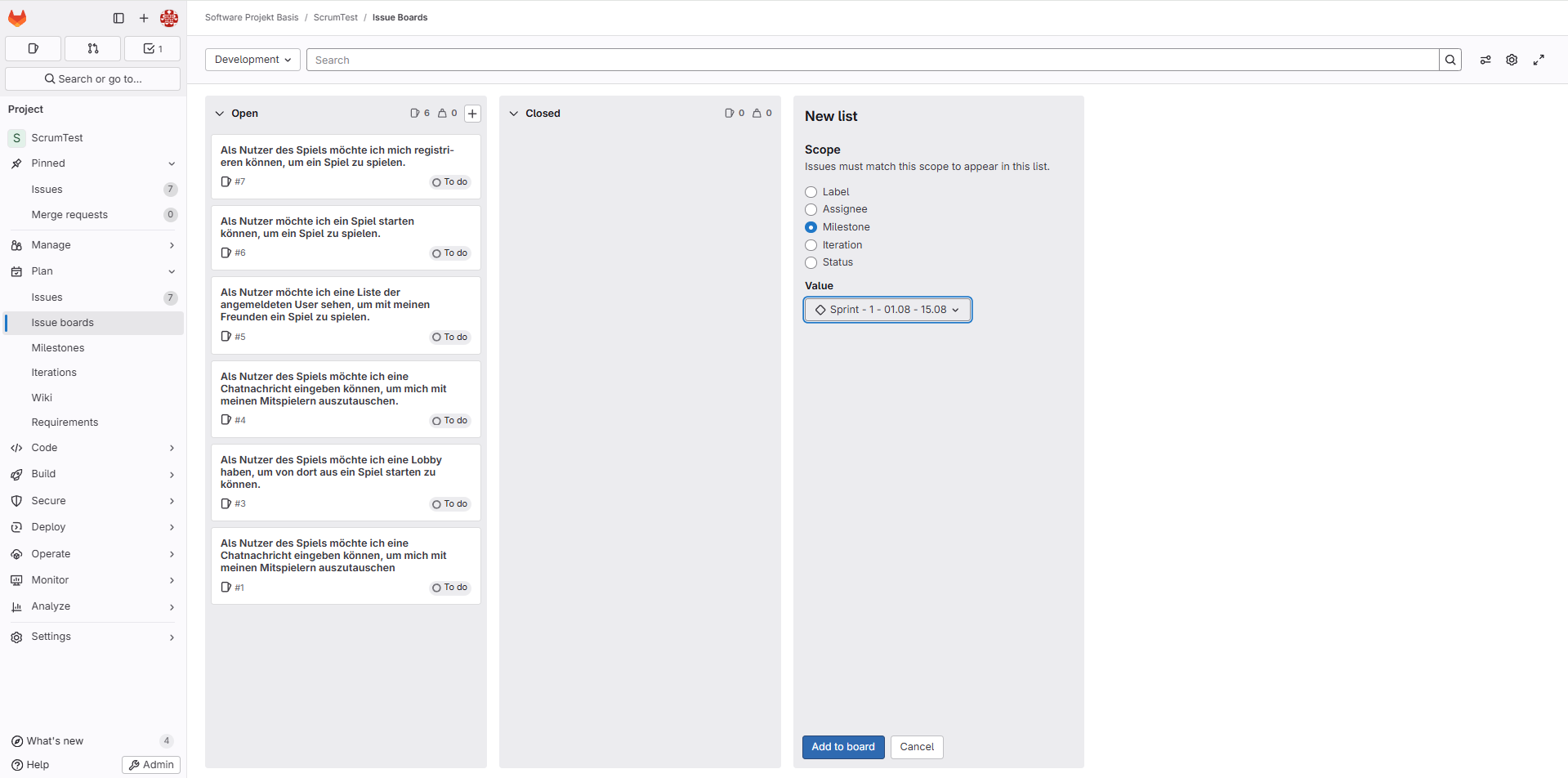Click the search magnifier button

[1450, 60]
